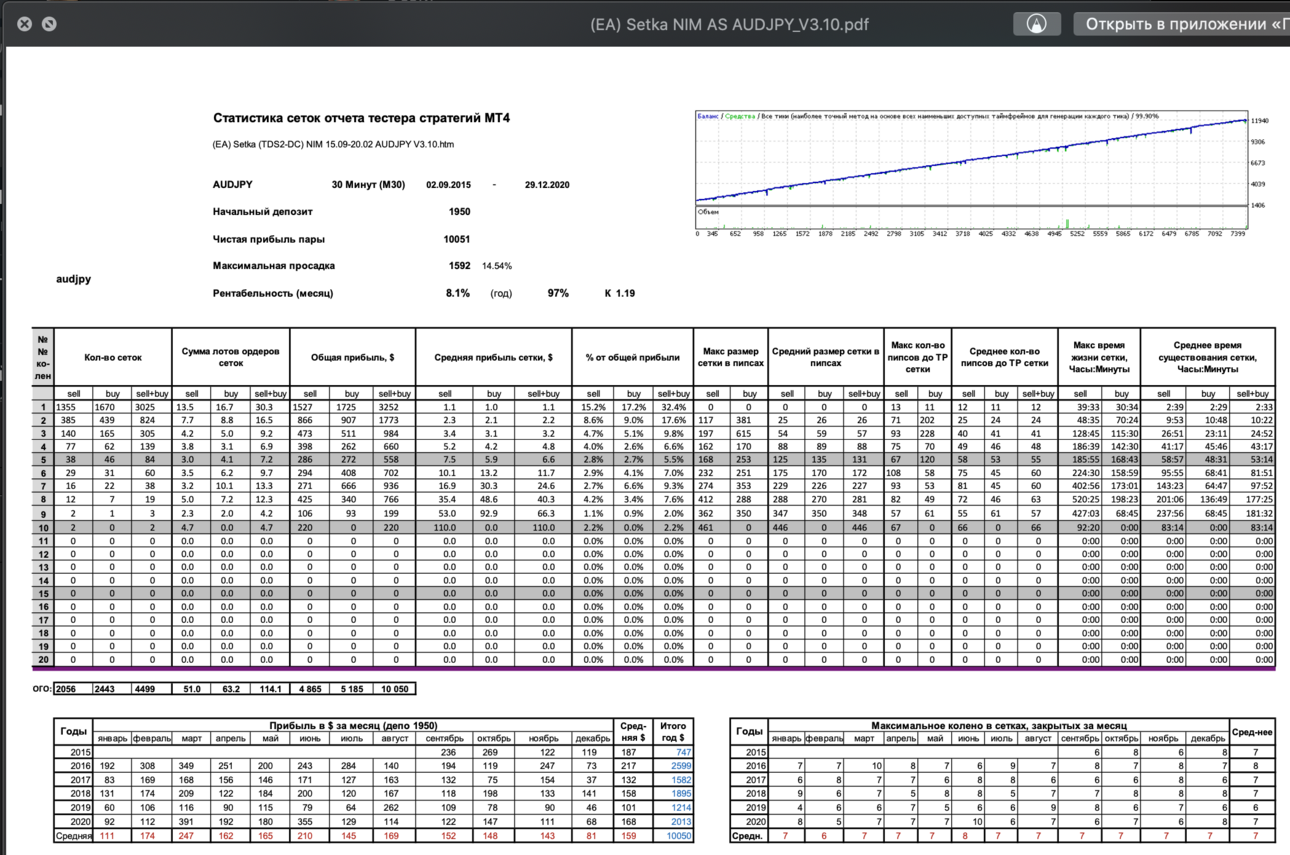The height and width of the screenshot is (855, 1290).
Task: Click 'Максимальное колено в сетках, закрытых за месяц' header
Action: tap(999, 726)
